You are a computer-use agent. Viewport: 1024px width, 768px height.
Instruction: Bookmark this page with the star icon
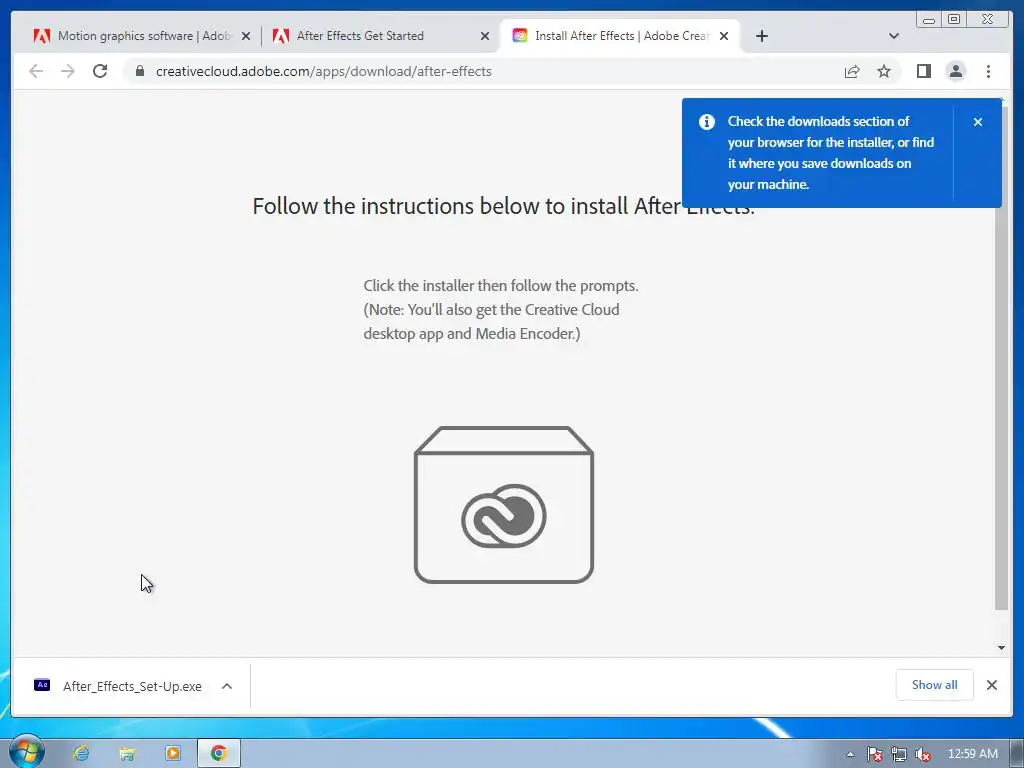(x=884, y=71)
